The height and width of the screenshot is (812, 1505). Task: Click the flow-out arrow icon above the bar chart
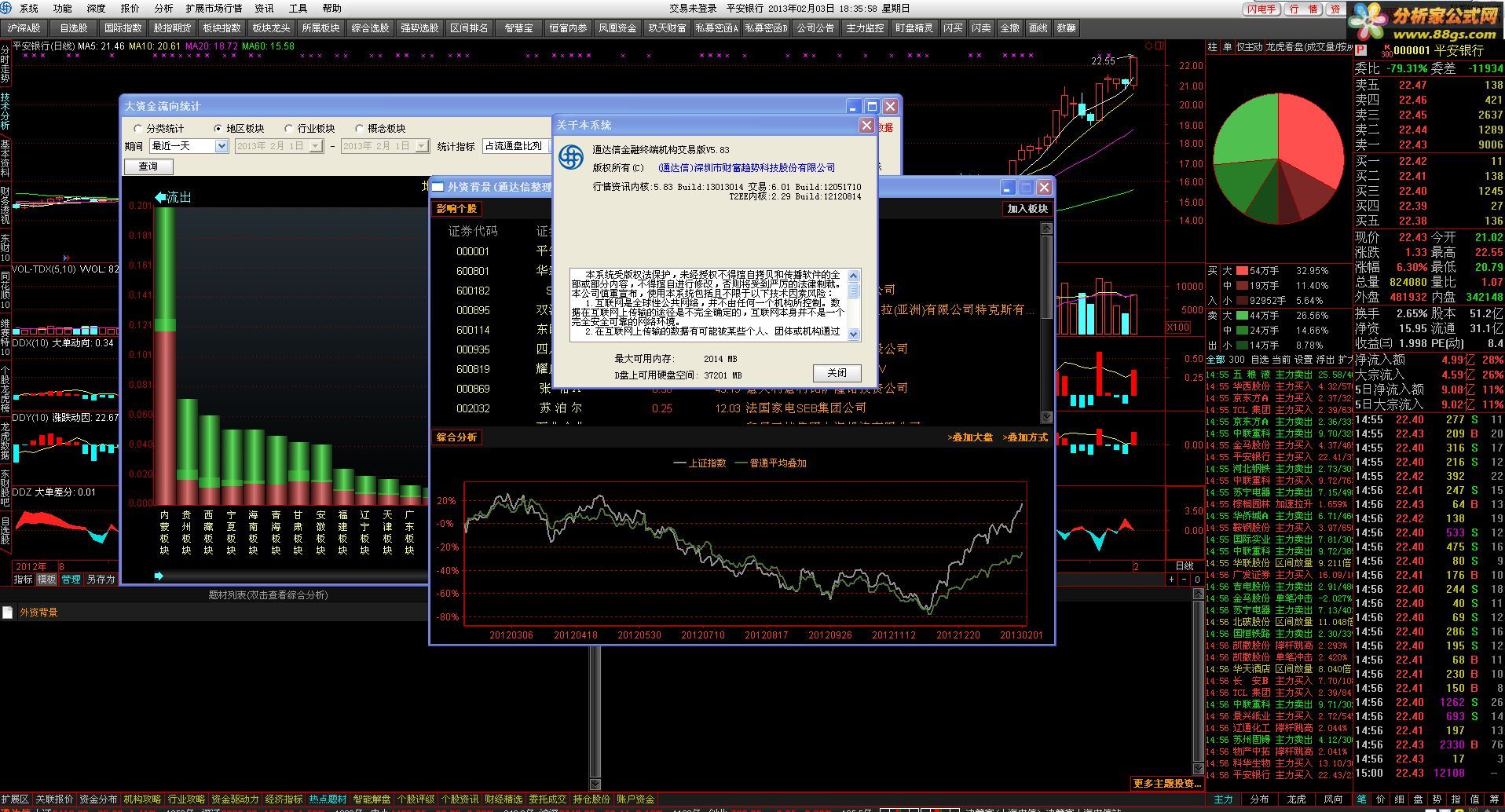tap(161, 197)
